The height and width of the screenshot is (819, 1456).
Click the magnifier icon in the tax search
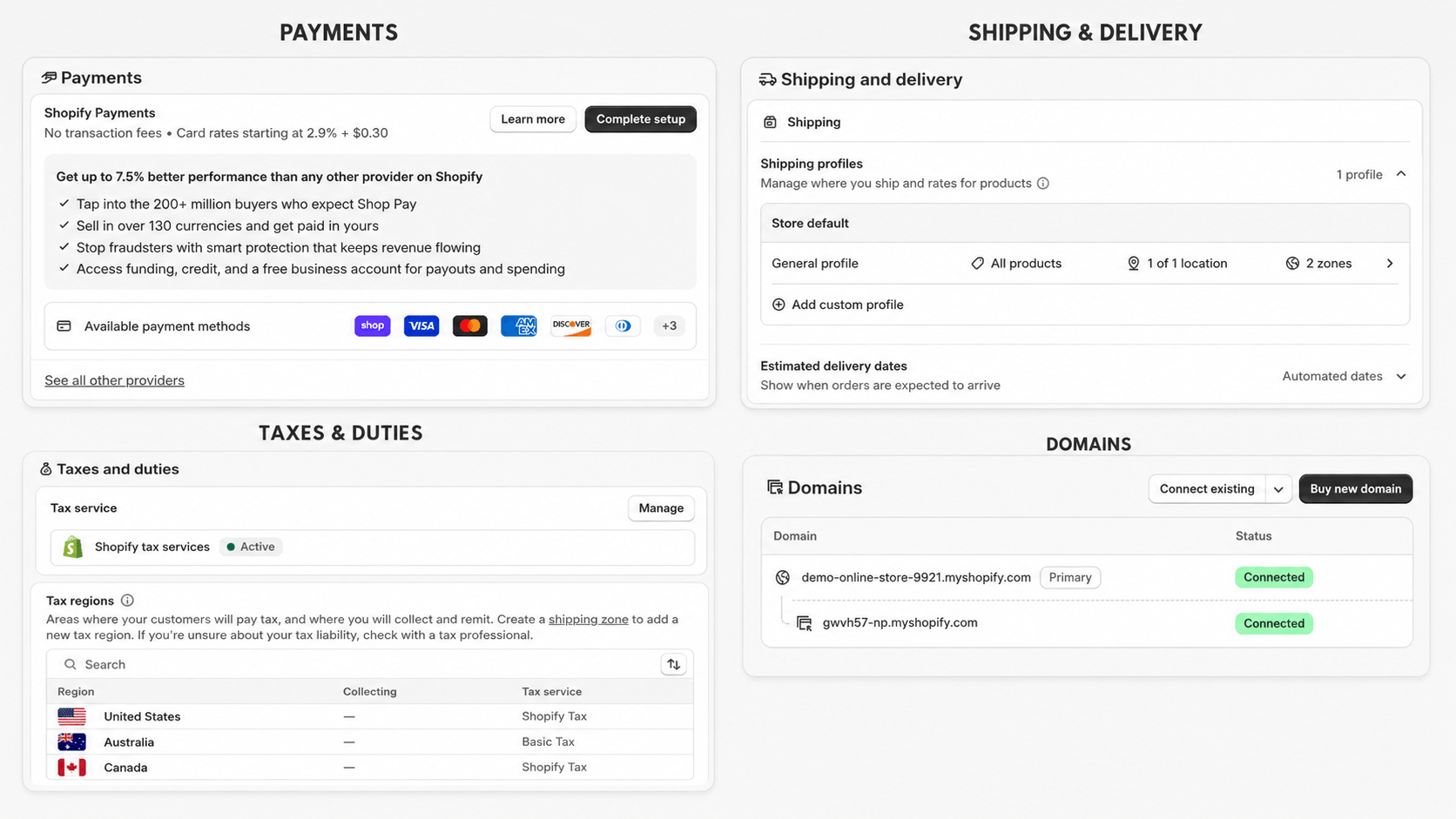point(70,664)
